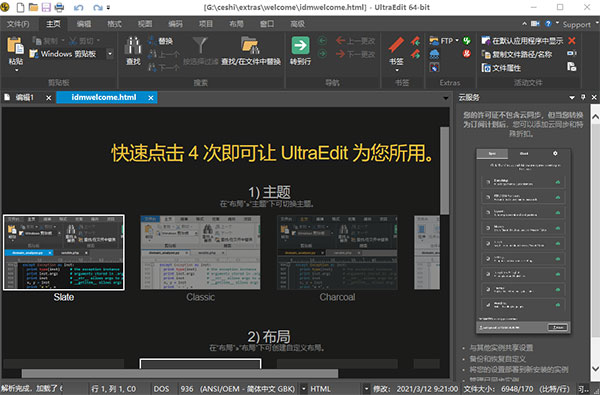Open the HTML syntax dropdown in status bar
600x395 pixels.
366,389
